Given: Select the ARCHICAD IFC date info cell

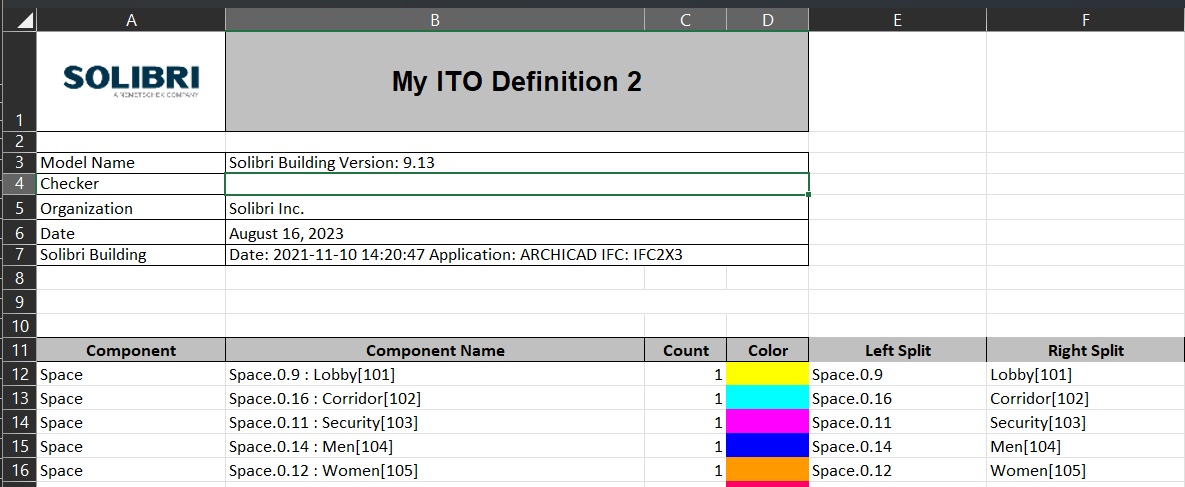Looking at the screenshot, I should tap(517, 255).
